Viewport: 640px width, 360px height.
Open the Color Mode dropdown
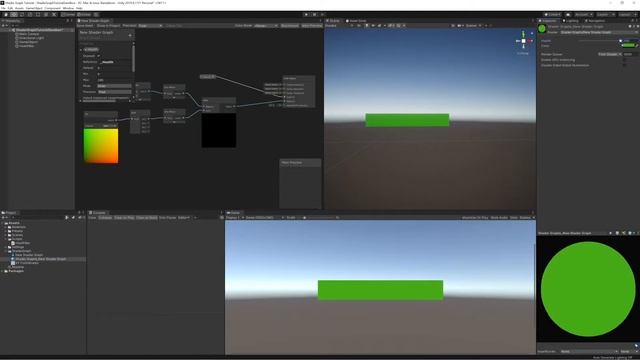(x=266, y=25)
